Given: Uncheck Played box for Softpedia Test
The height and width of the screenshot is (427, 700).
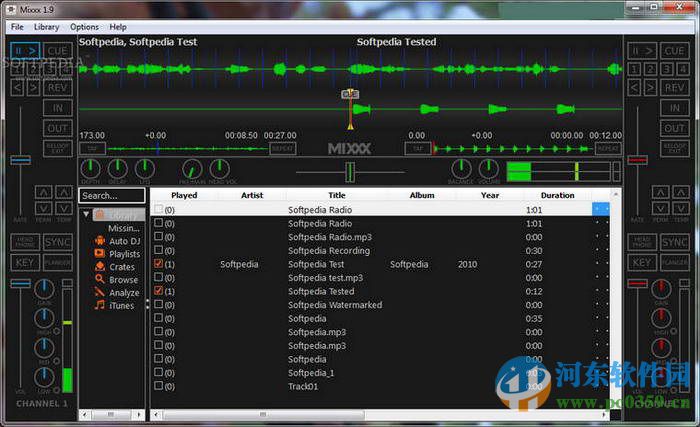Looking at the screenshot, I should coord(158,264).
